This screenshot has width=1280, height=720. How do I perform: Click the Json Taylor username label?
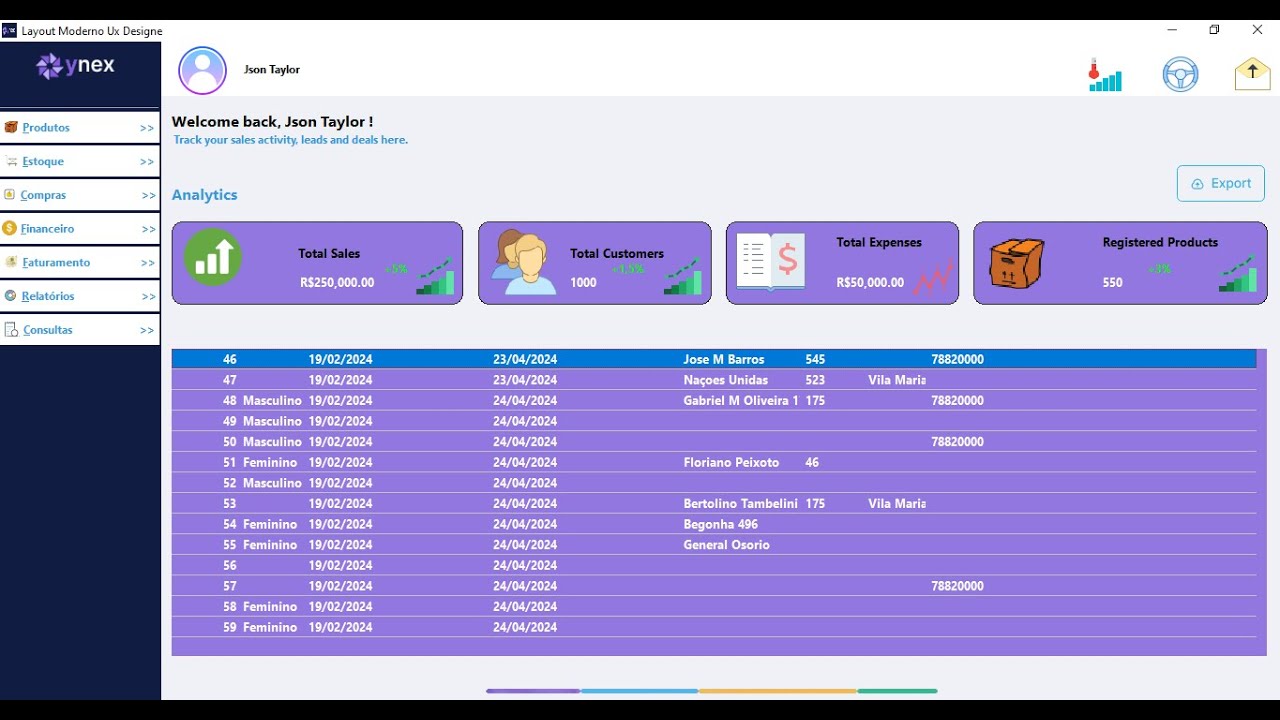[x=272, y=70]
